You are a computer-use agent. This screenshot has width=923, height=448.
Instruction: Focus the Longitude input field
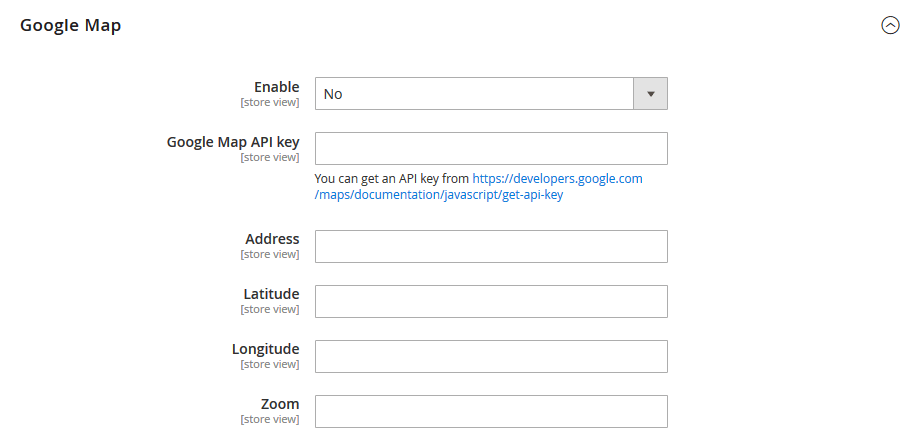point(491,356)
